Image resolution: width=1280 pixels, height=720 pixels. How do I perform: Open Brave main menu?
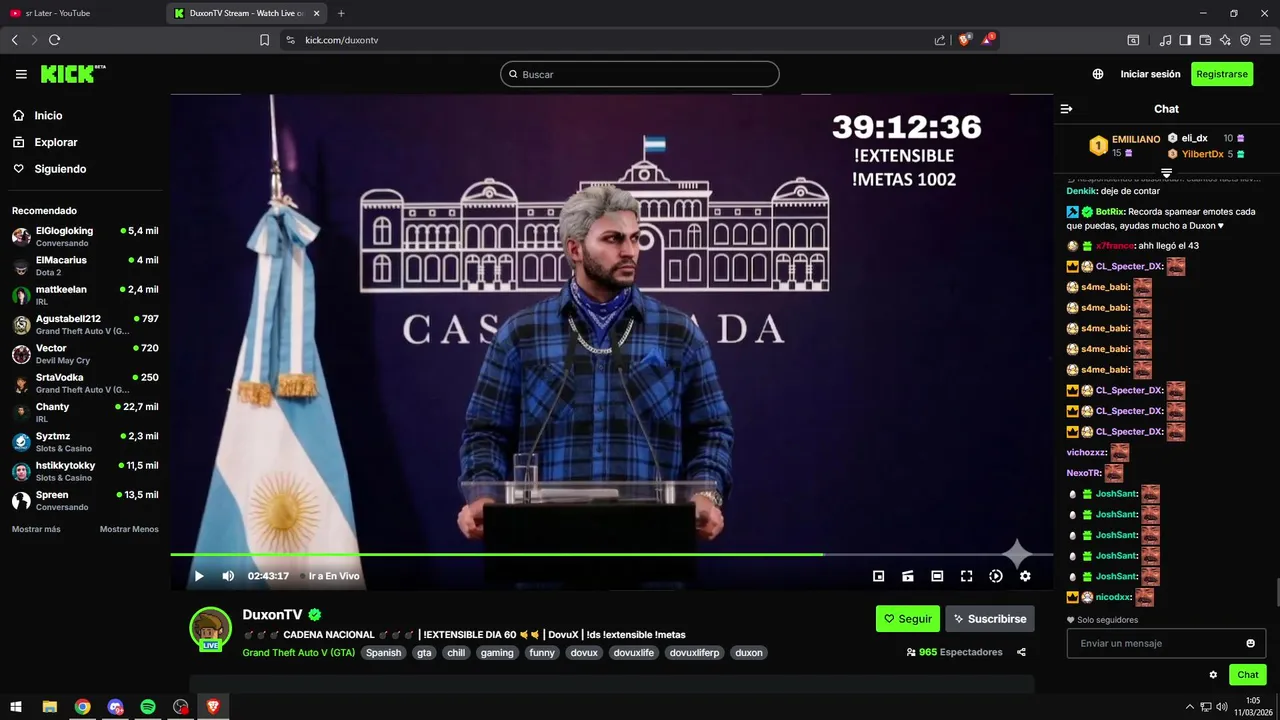(1266, 40)
